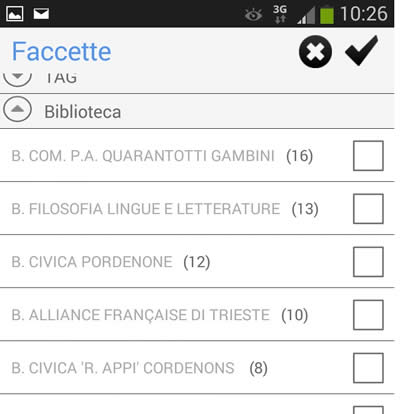Tap the eye smart-stay status icon
The width and height of the screenshot is (400, 414).
[253, 15]
